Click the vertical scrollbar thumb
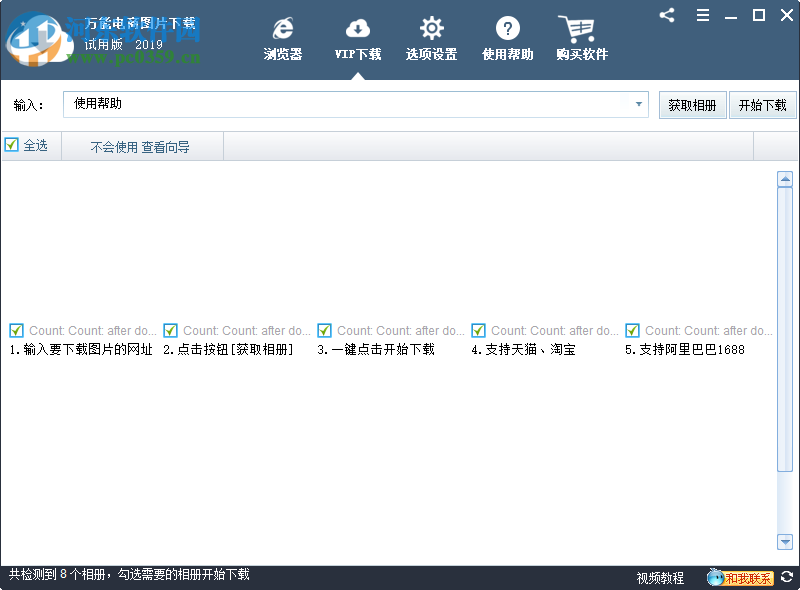800x590 pixels. (785, 330)
